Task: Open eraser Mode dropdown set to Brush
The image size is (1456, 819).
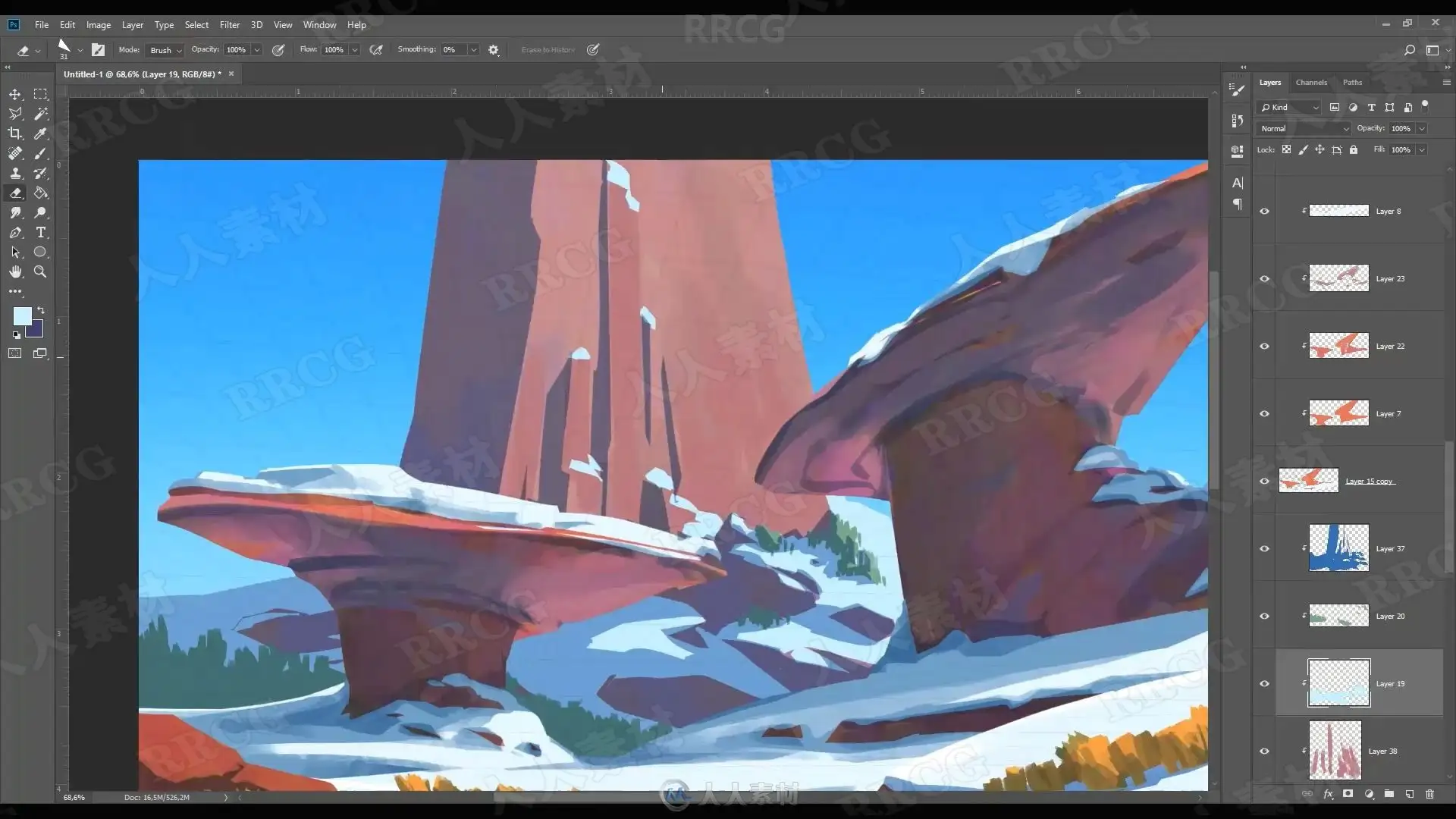Action: (x=165, y=50)
